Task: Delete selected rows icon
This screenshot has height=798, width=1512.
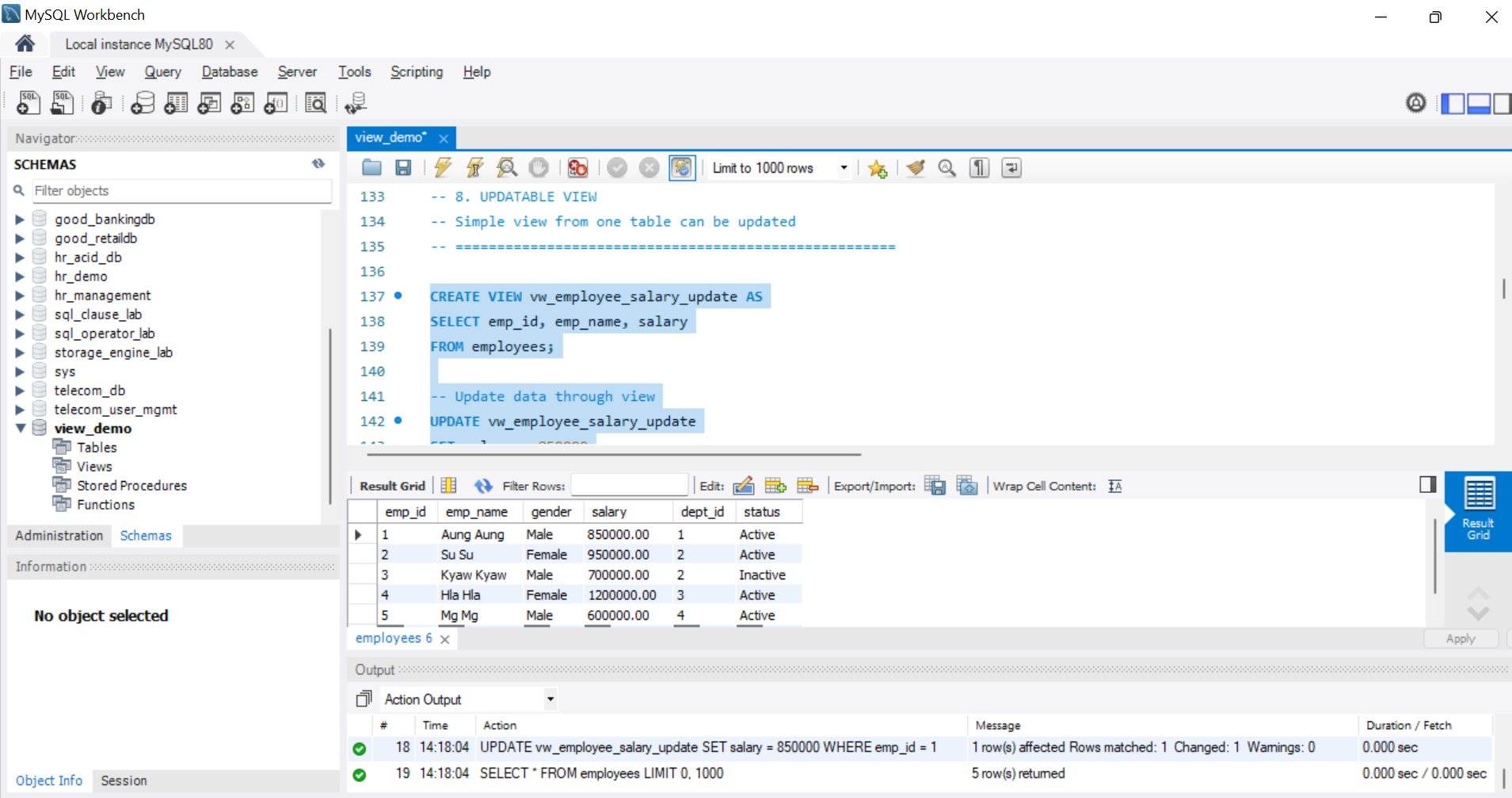Action: (807, 486)
